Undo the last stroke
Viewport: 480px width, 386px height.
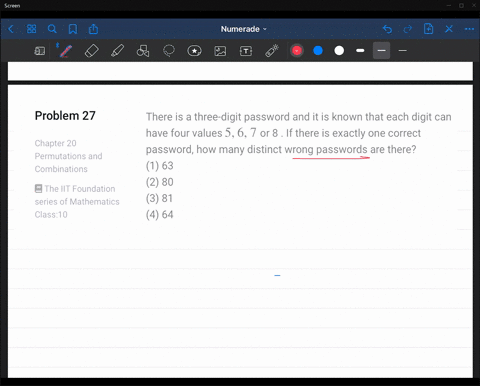coord(387,29)
